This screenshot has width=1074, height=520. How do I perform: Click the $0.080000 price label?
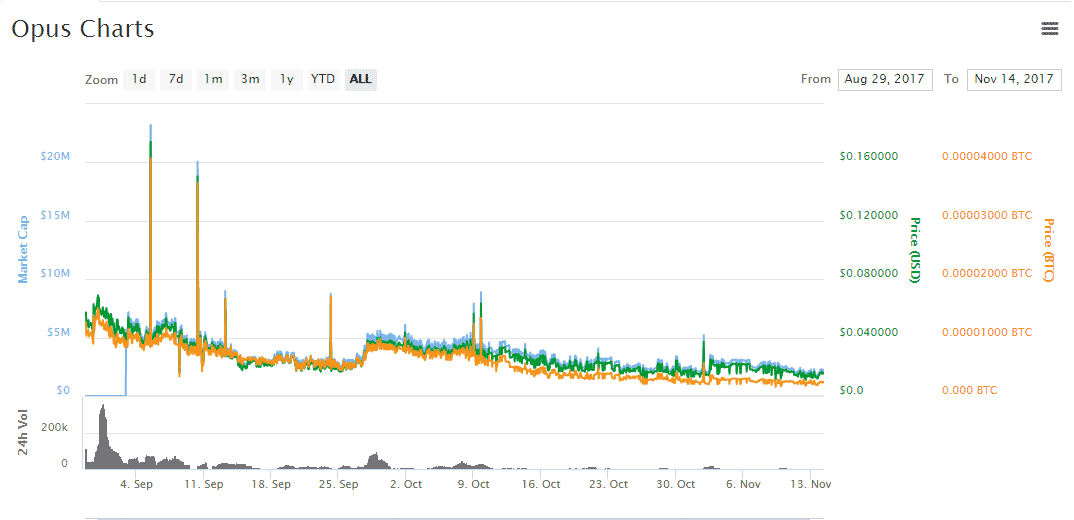[x=869, y=273]
